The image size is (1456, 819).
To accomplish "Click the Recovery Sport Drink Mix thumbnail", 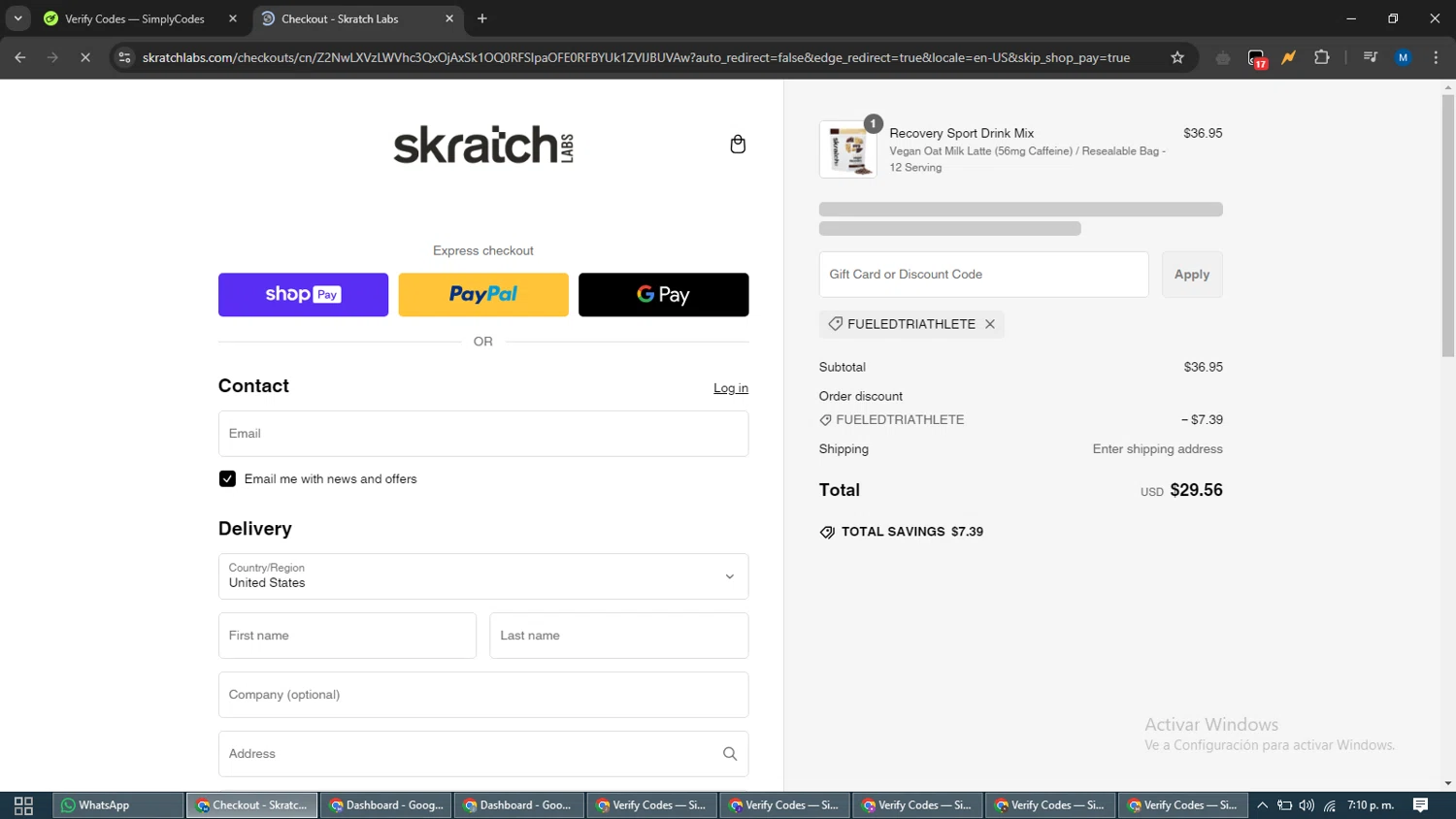I will coord(848,149).
